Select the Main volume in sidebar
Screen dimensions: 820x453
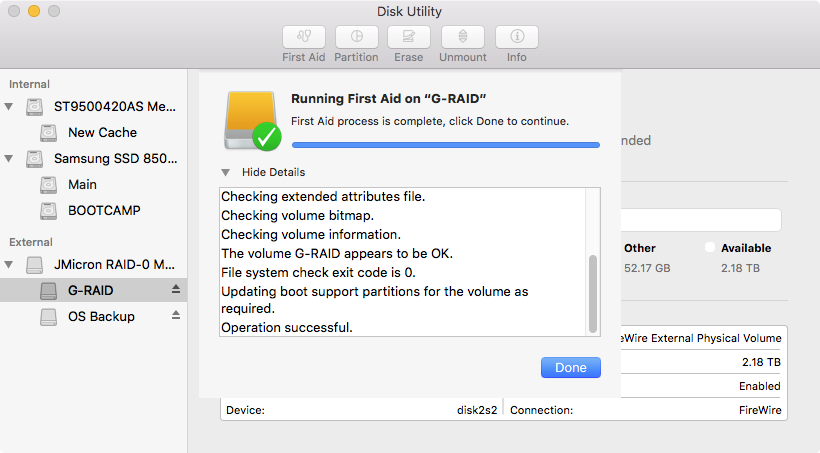(82, 184)
